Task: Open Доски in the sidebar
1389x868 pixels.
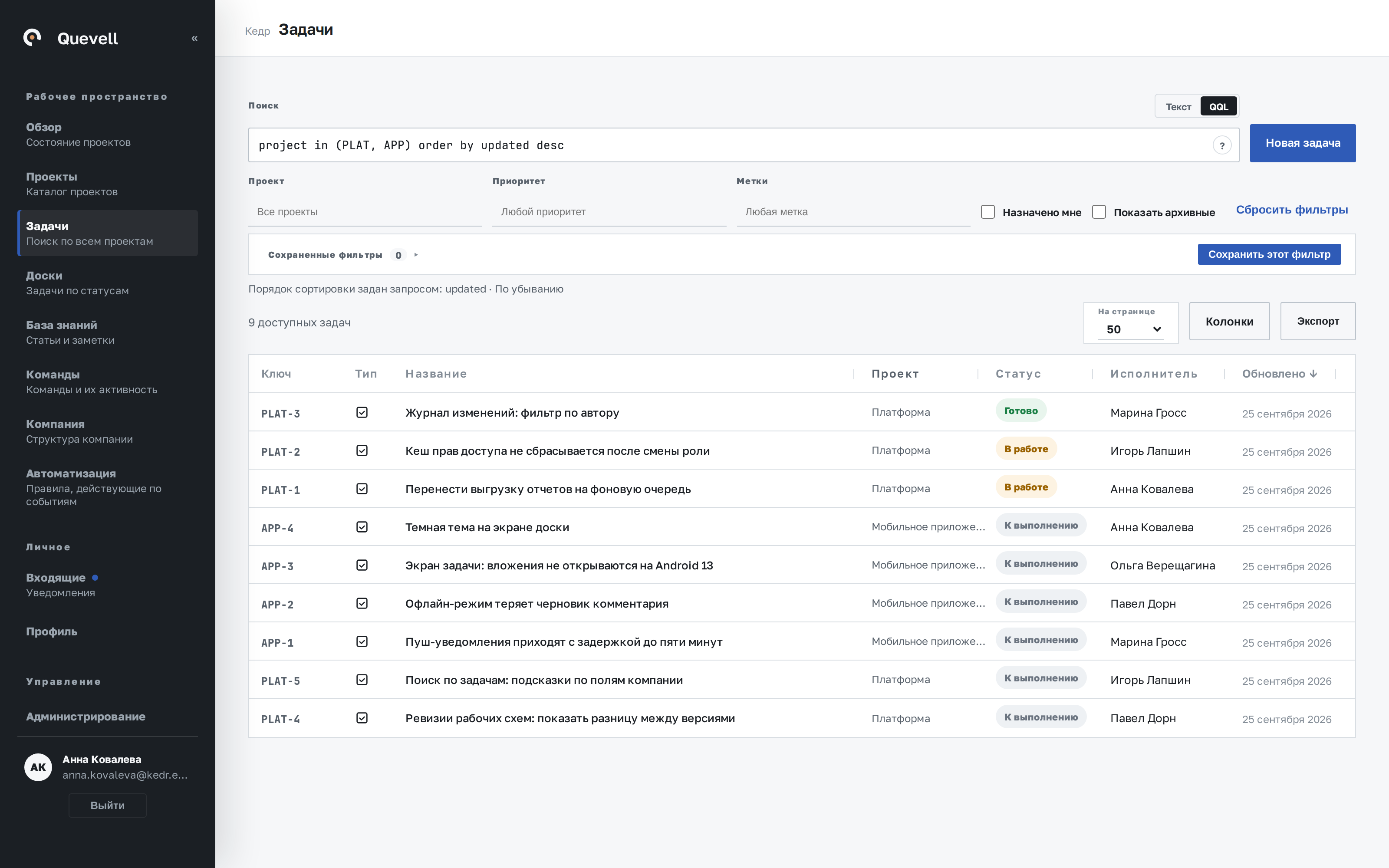Action: pyautogui.click(x=108, y=283)
